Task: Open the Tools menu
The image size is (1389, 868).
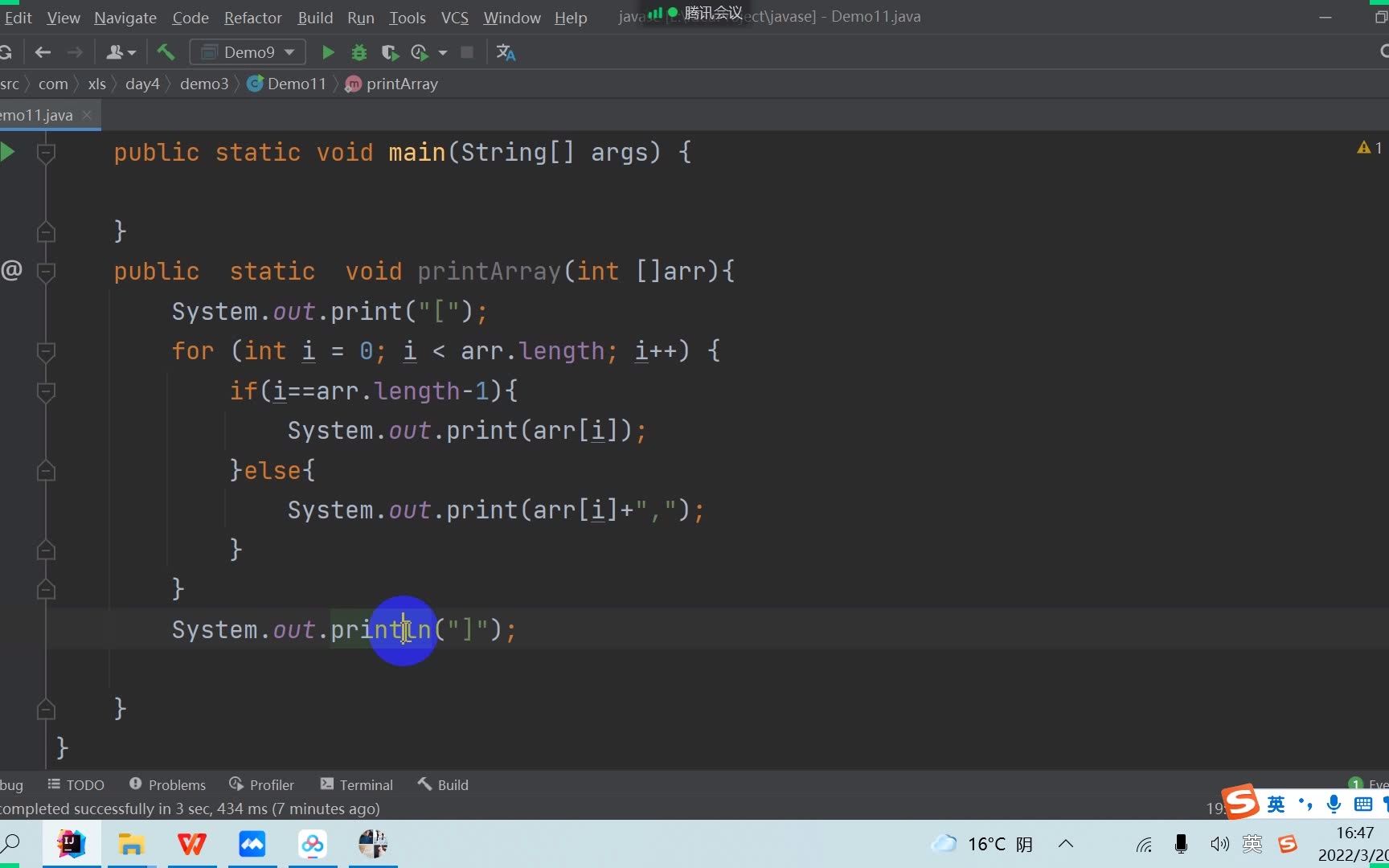Action: point(408,18)
